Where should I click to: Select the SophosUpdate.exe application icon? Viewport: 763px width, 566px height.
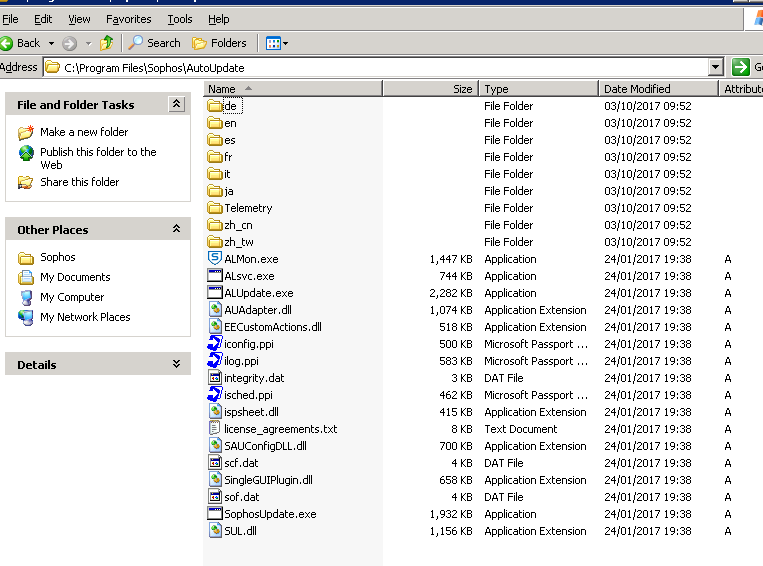215,513
